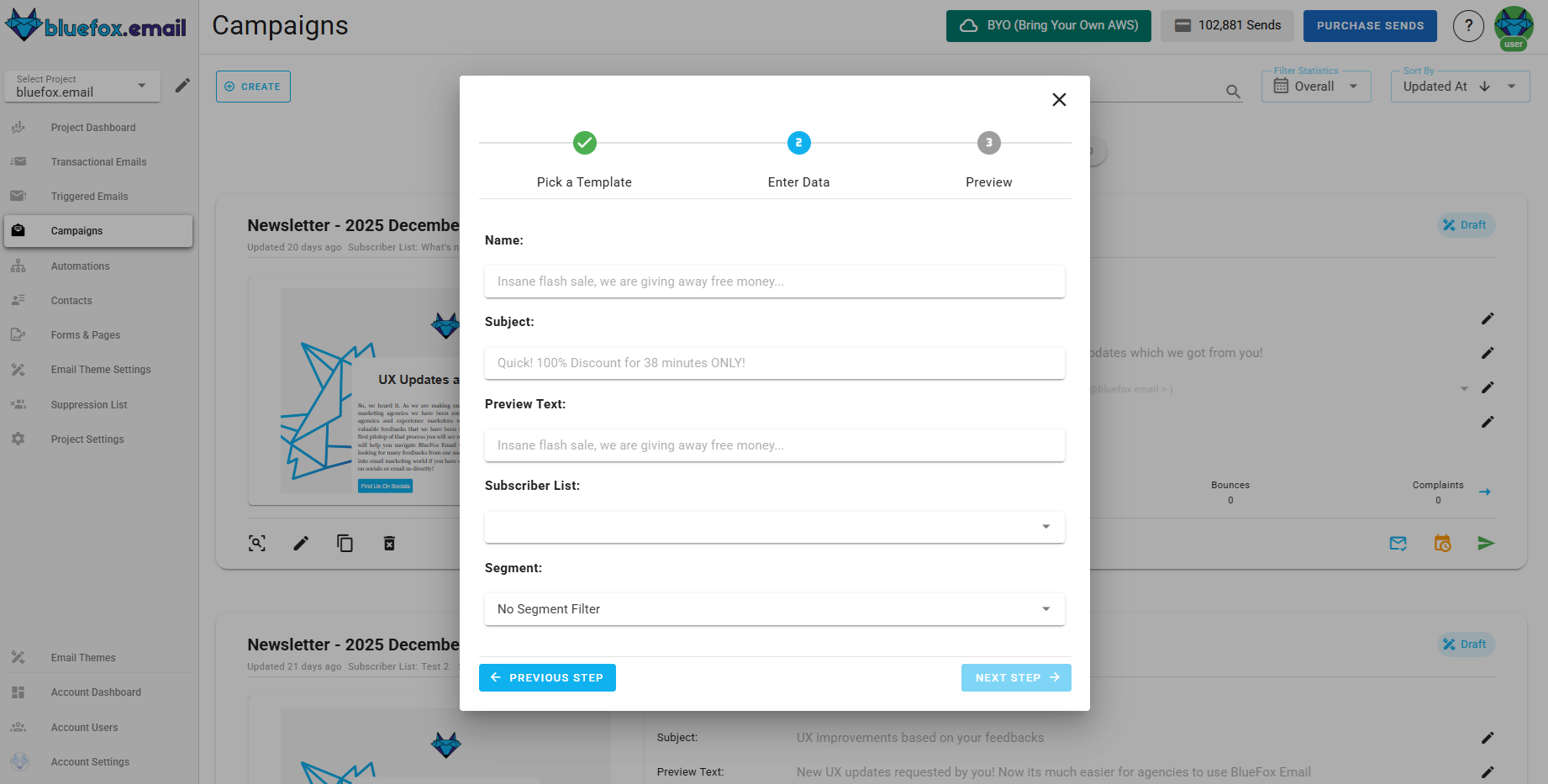Click the send campaign icon
This screenshot has width=1548, height=784.
point(1486,543)
